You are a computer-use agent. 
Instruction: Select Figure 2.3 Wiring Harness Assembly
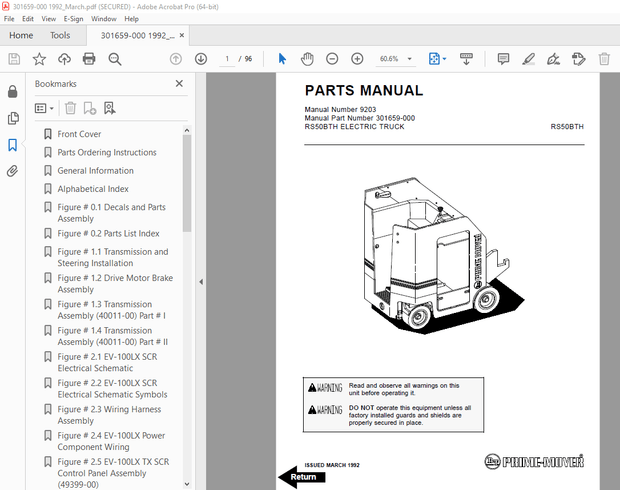coord(109,415)
